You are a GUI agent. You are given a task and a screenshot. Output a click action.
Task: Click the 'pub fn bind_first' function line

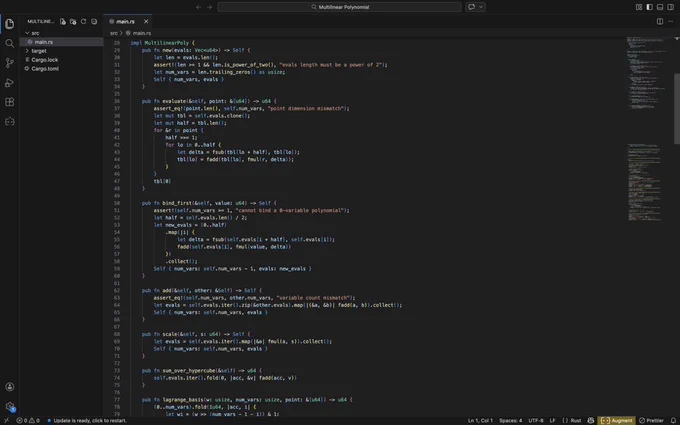click(x=209, y=203)
